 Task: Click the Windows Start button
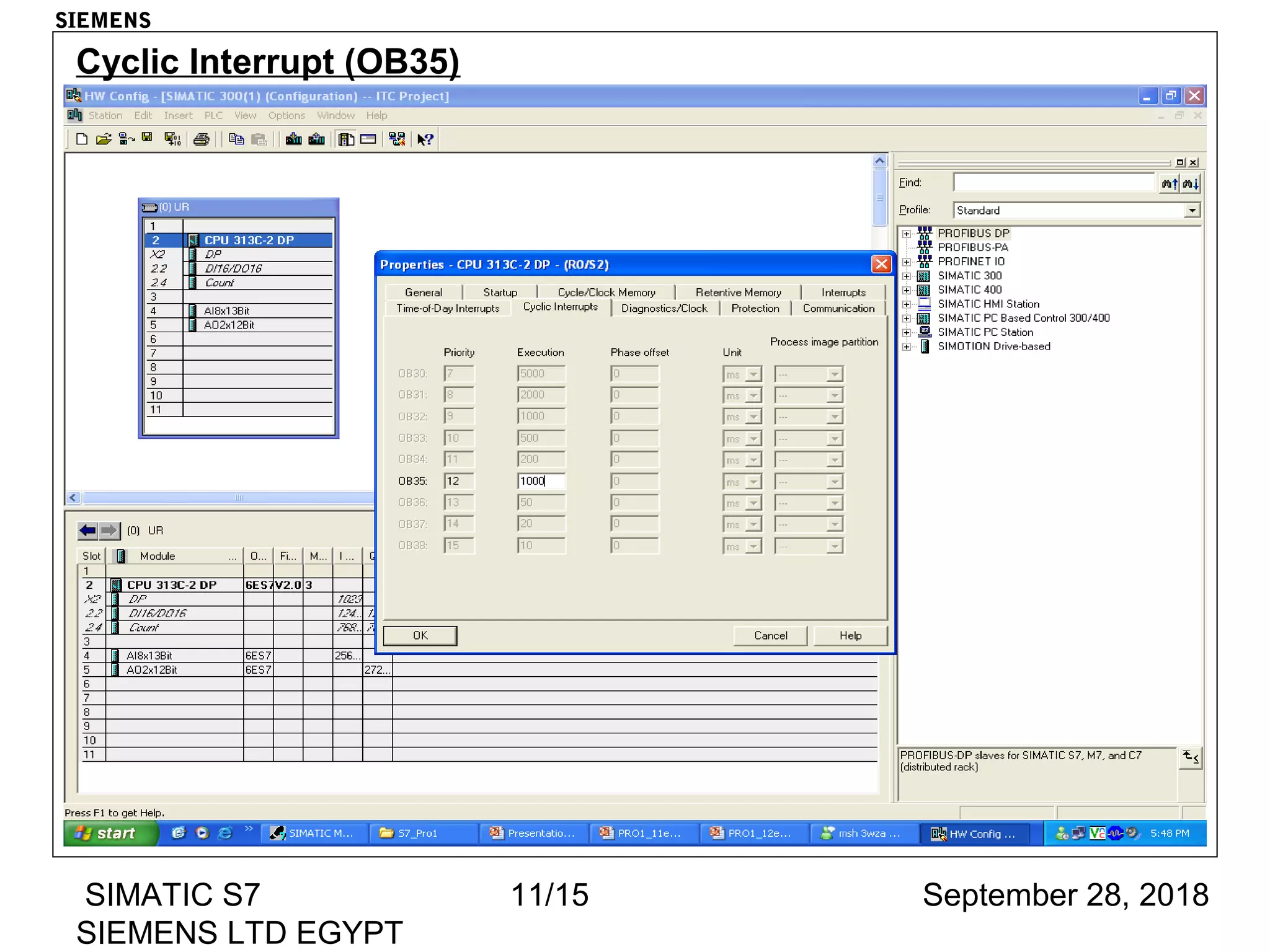pyautogui.click(x=110, y=833)
